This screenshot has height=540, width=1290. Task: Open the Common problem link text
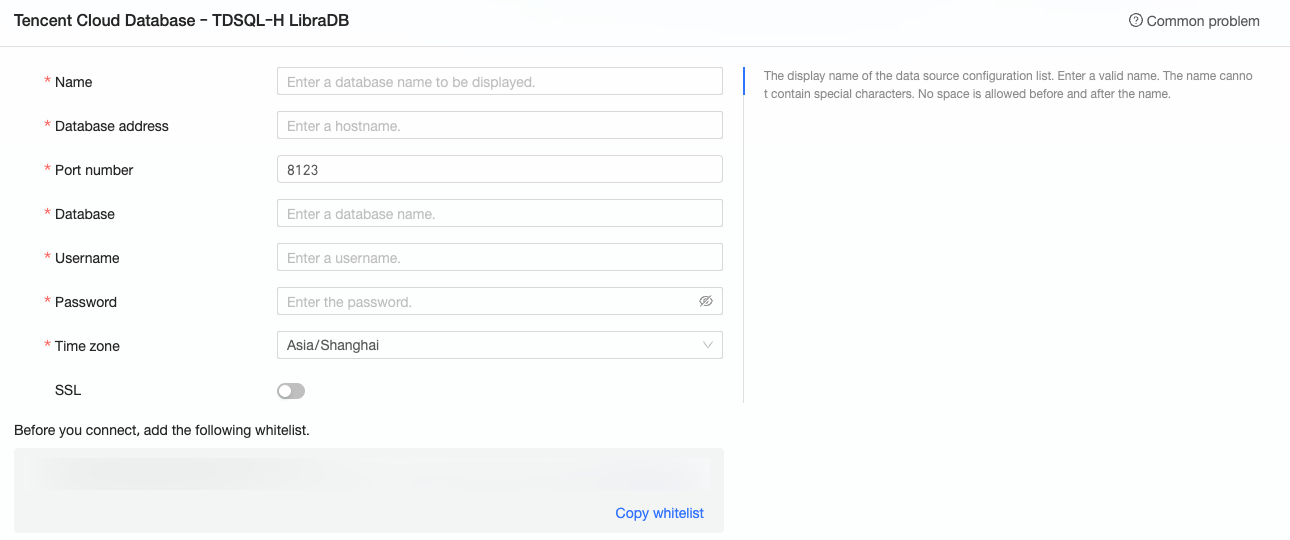tap(1203, 21)
